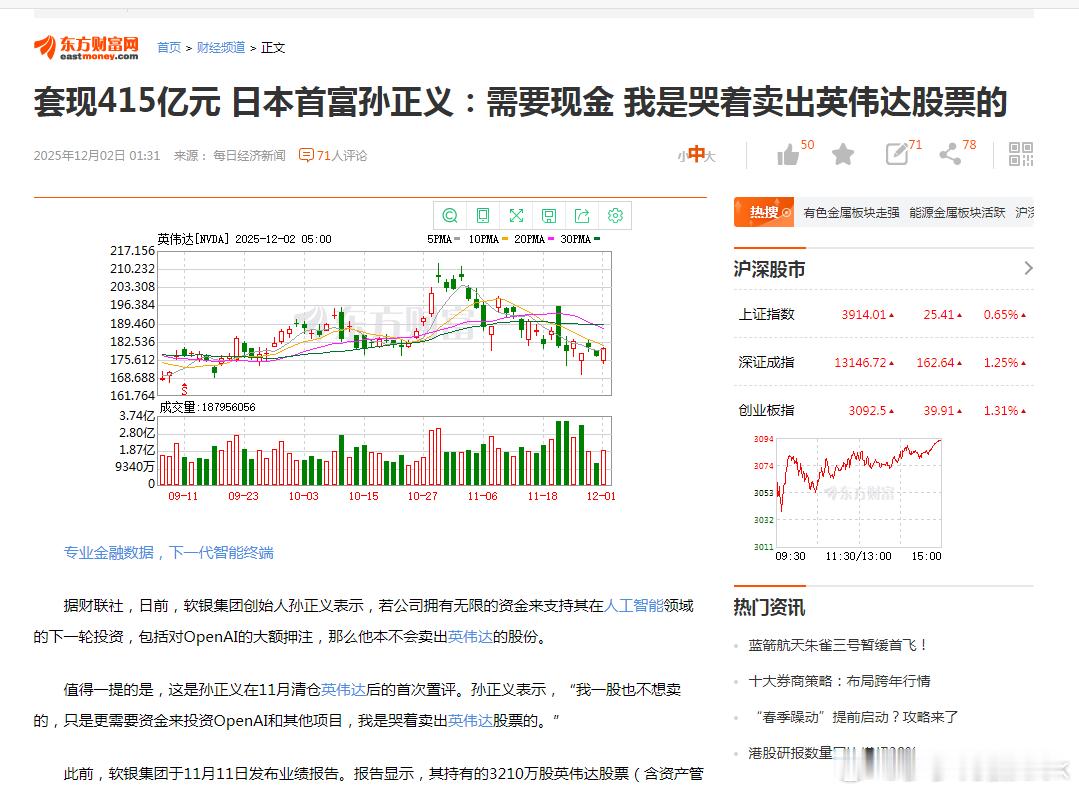Favorite the article with the star icon
Screen dimensions: 1079x793
(843, 155)
